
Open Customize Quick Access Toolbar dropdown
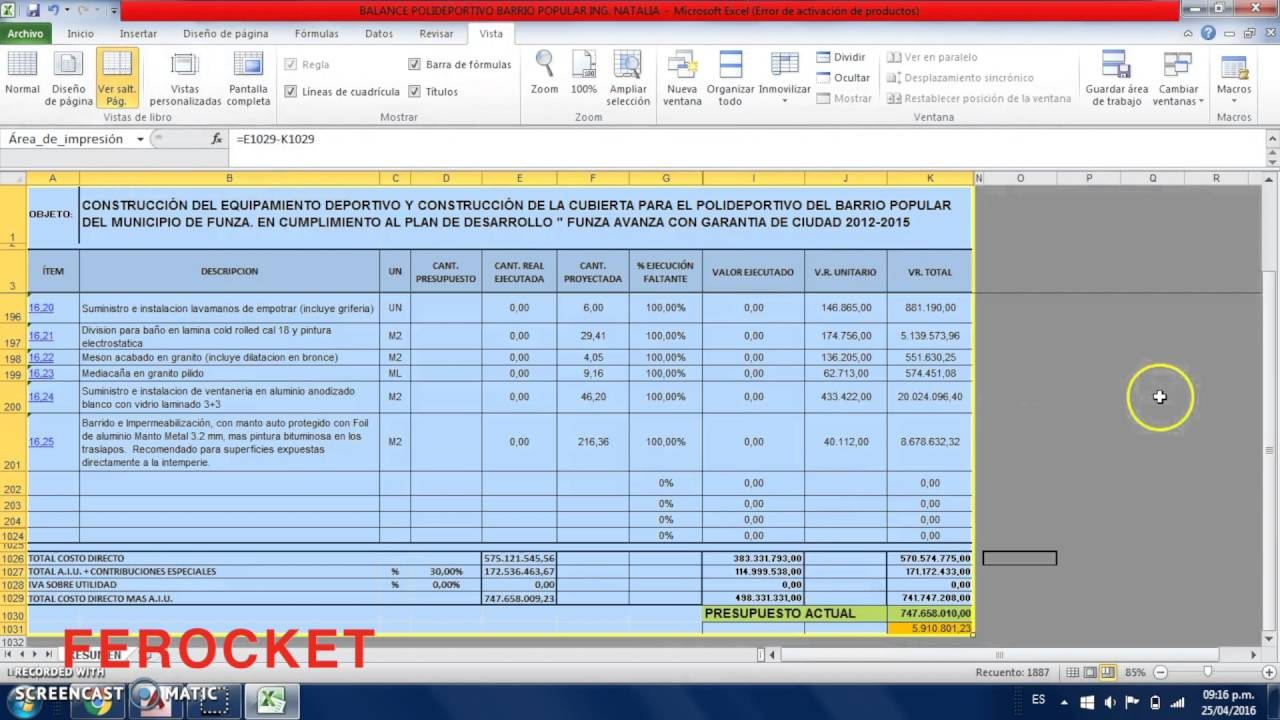[x=113, y=11]
